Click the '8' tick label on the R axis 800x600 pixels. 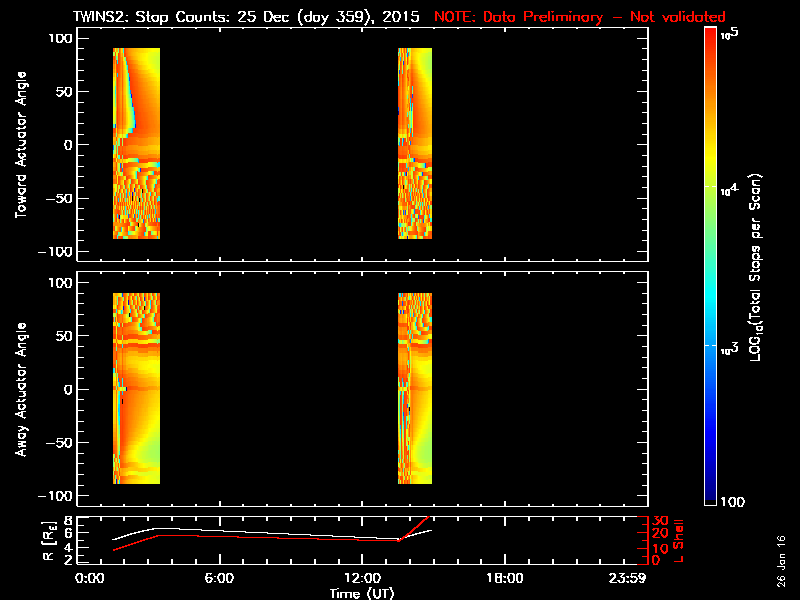(67, 521)
